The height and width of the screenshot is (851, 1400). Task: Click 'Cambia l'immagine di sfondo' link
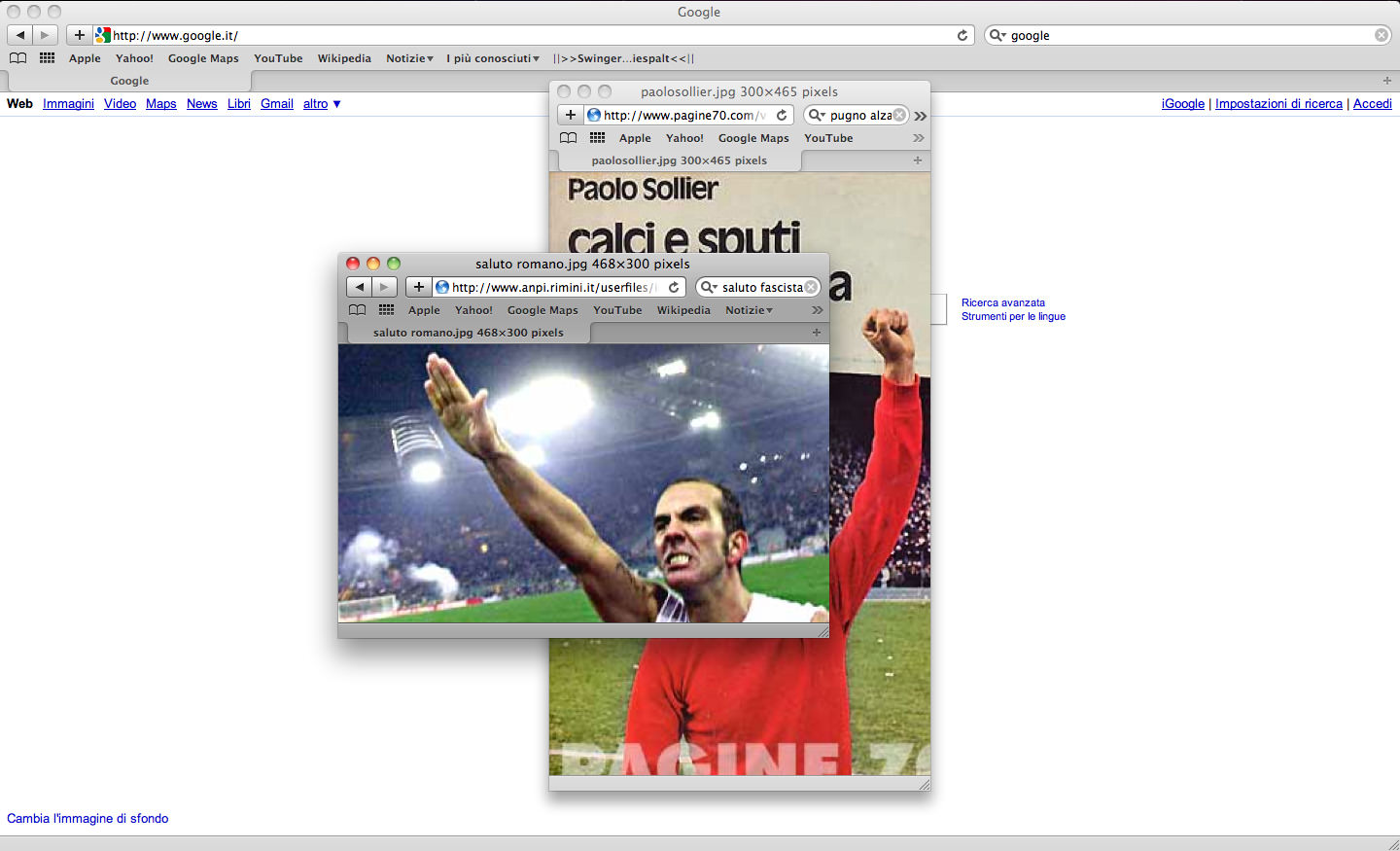click(87, 819)
